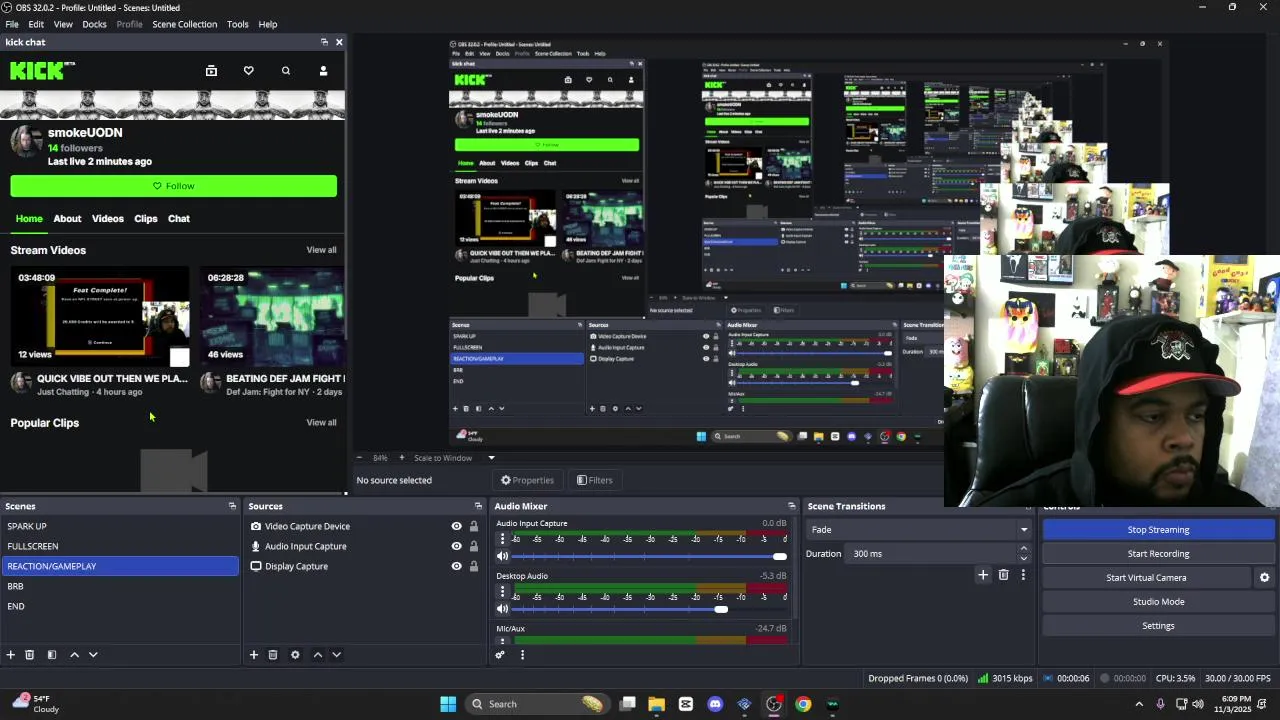Open Audio Input Capture options three-dot menu
This screenshot has width=1280, height=720.
(503, 539)
